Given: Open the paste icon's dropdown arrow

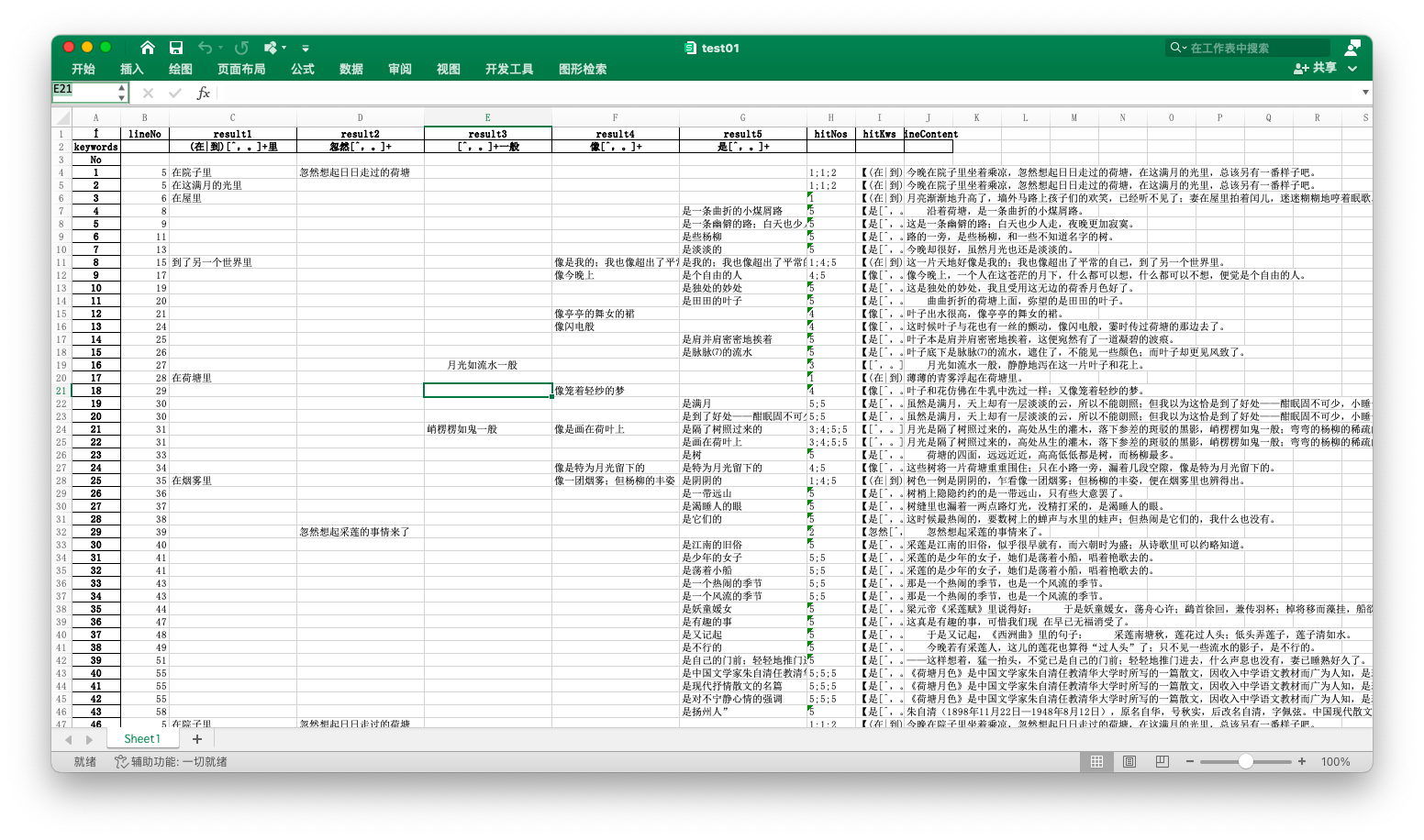Looking at the screenshot, I should click(x=283, y=47).
